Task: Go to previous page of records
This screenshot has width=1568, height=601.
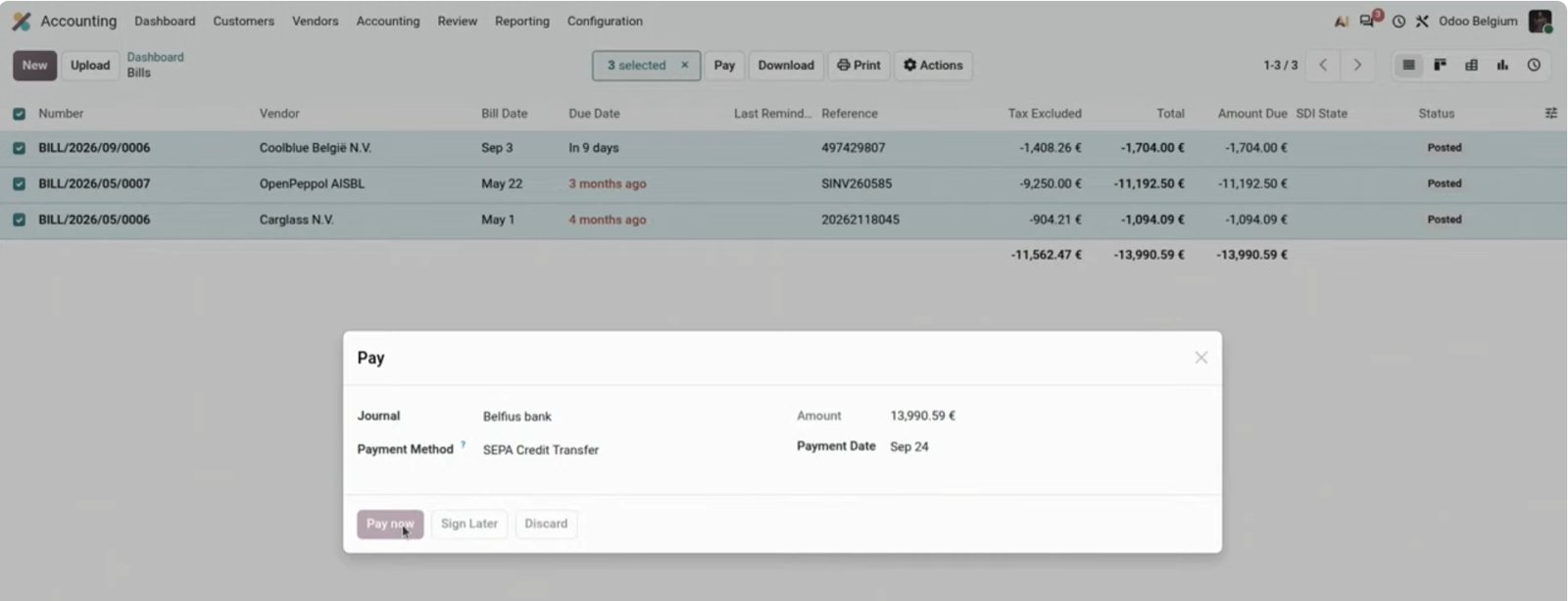Action: (x=1323, y=65)
